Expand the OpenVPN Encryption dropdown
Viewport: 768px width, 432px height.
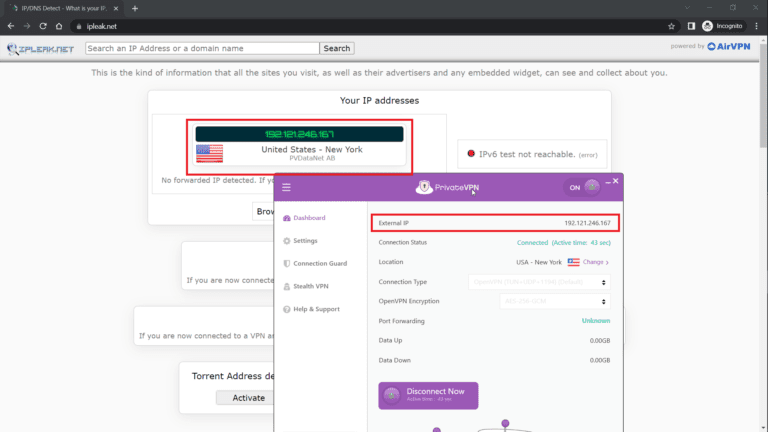click(555, 301)
